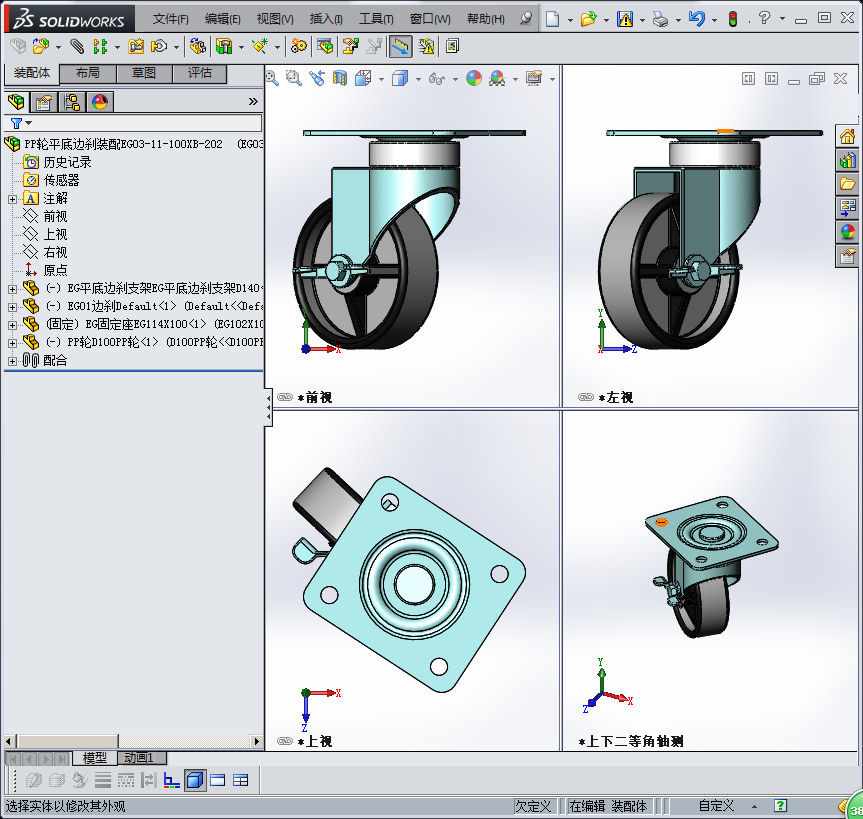Select the 原点 origin tree item
The height and width of the screenshot is (819, 863).
[x=46, y=270]
